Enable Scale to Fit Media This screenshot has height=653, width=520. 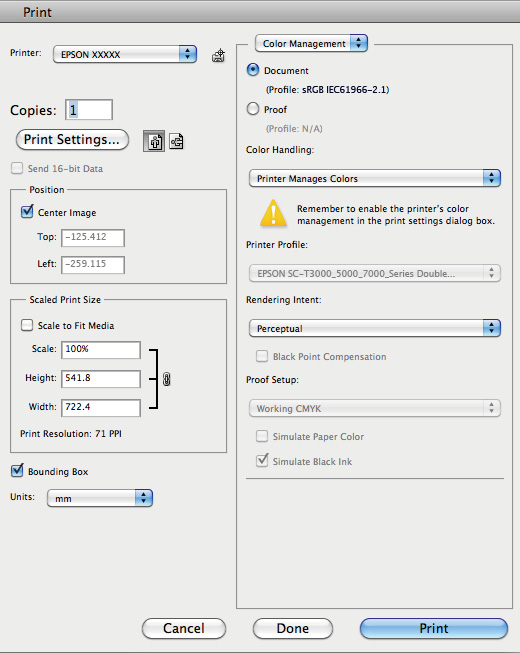(x=27, y=325)
